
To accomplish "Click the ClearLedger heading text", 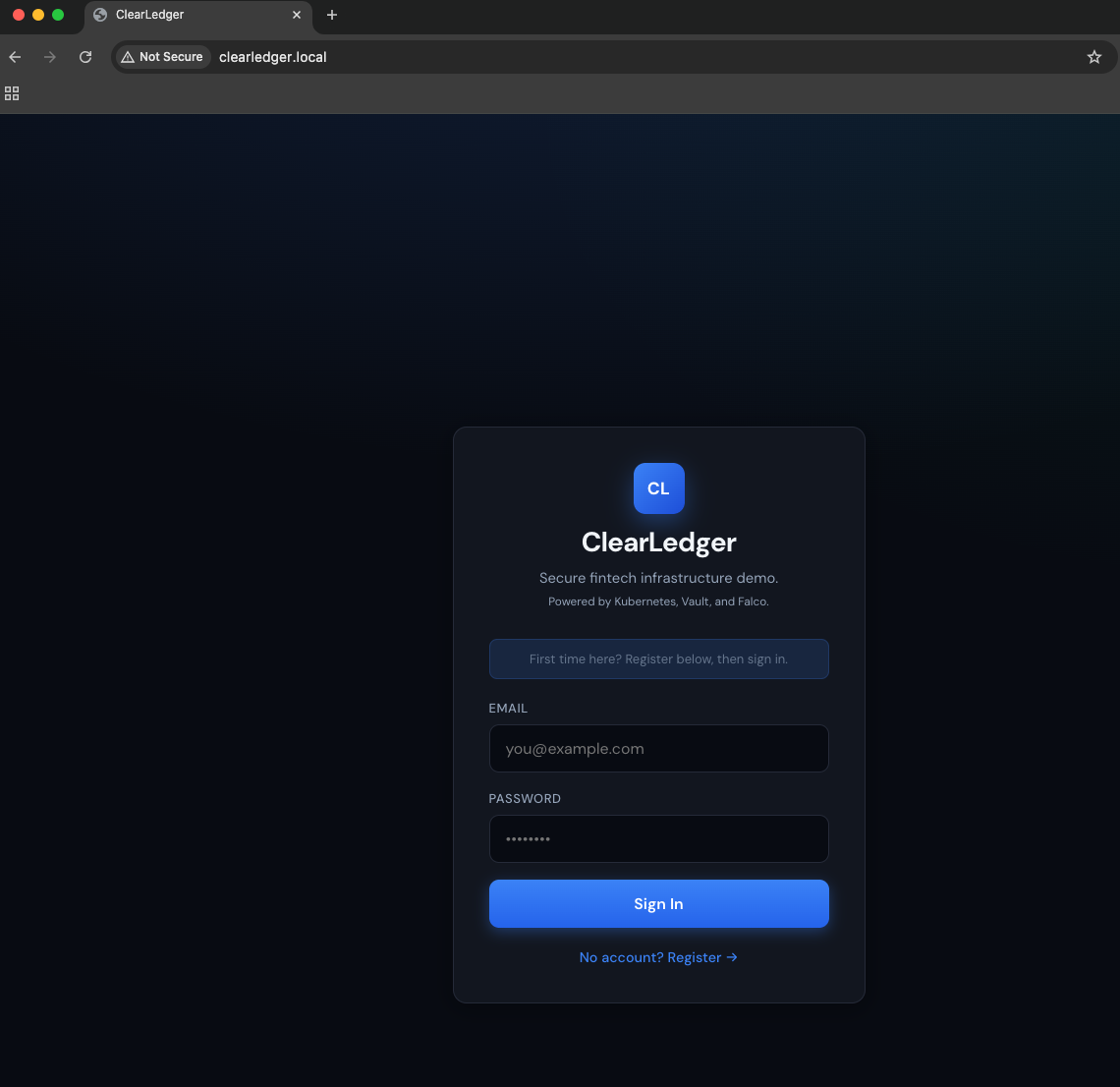I will (x=658, y=543).
